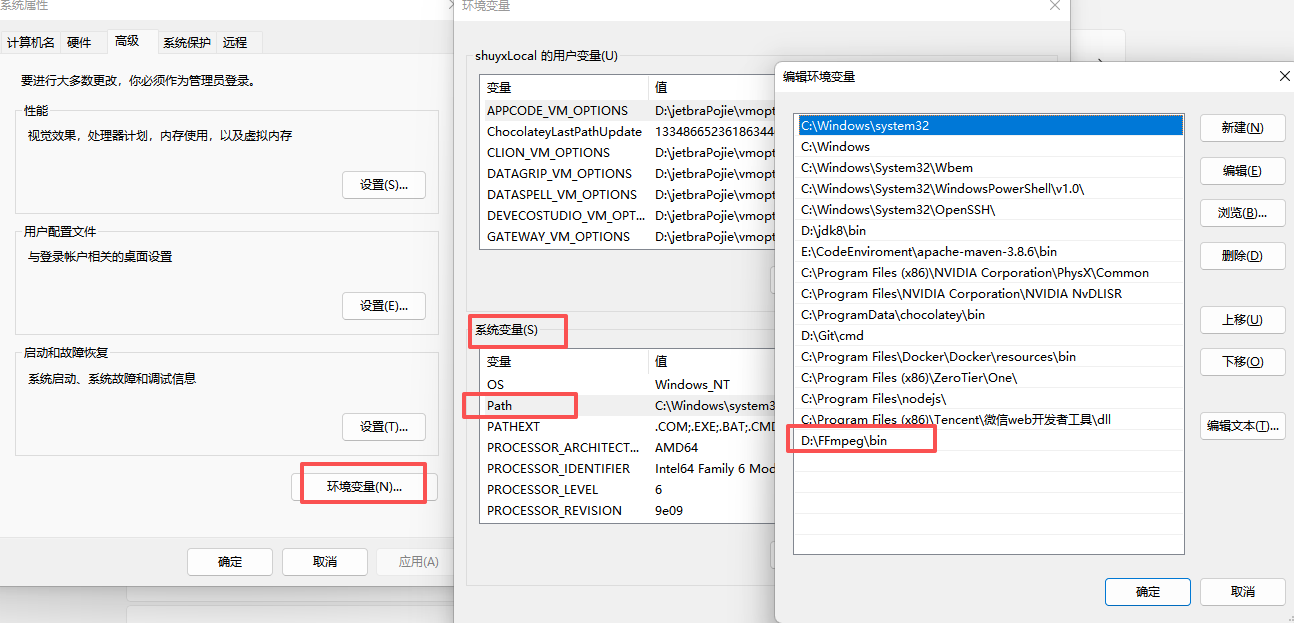Image resolution: width=1294 pixels, height=623 pixels.
Task: Click the 浏览(B) button
Action: coord(1242,212)
